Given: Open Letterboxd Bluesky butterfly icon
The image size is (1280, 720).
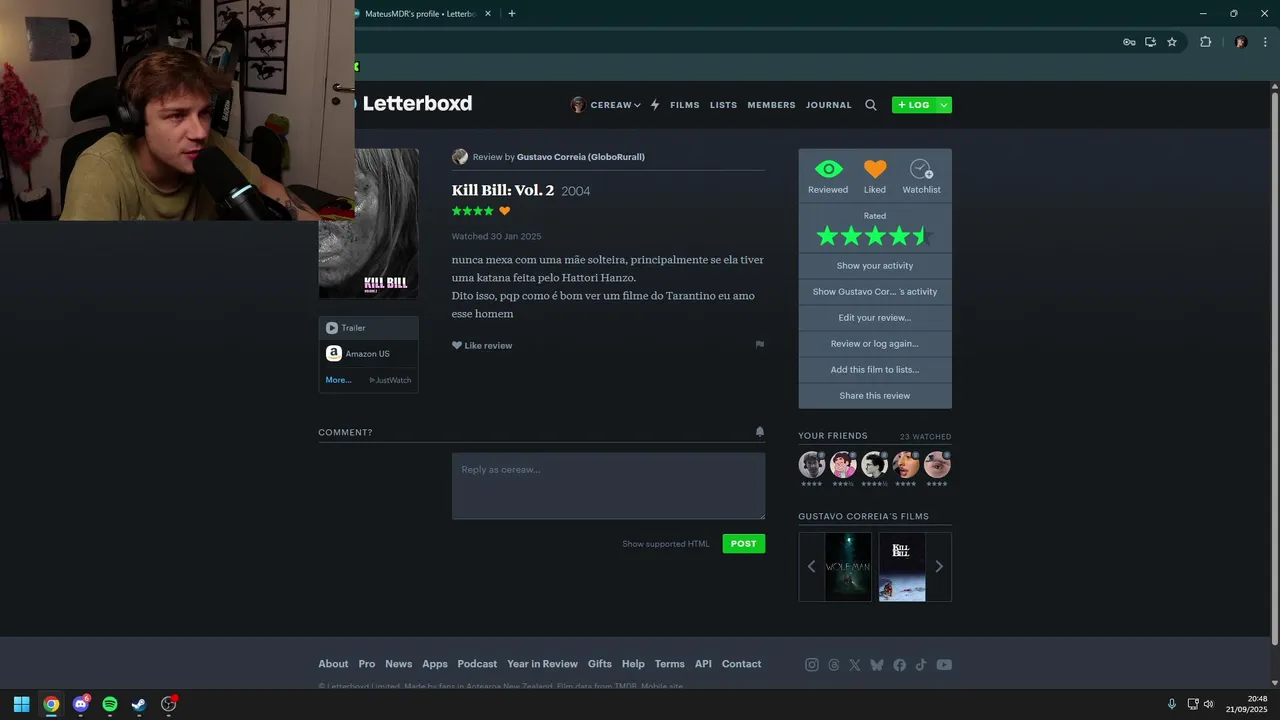Looking at the screenshot, I should tap(877, 665).
